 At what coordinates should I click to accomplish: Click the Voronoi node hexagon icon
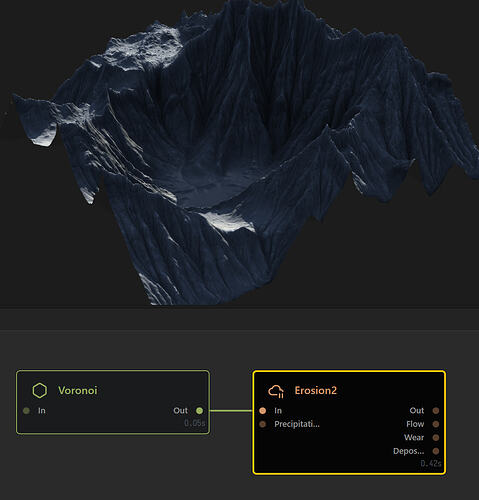[x=40, y=390]
